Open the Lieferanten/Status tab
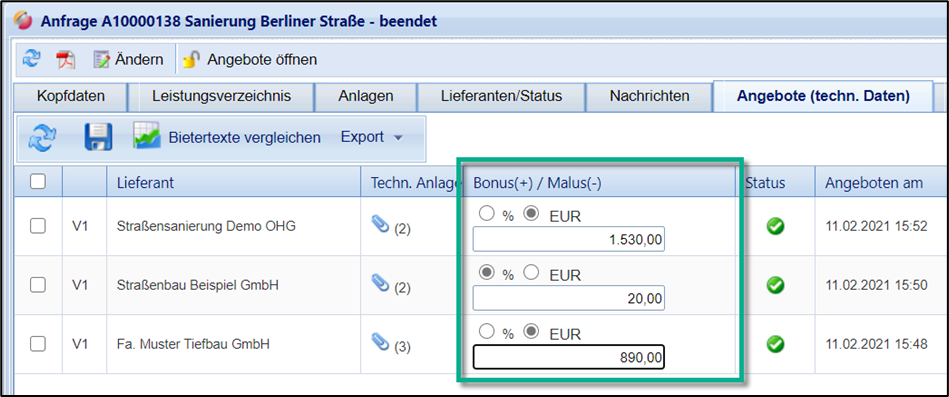Screen dimensions: 949x397 502,96
